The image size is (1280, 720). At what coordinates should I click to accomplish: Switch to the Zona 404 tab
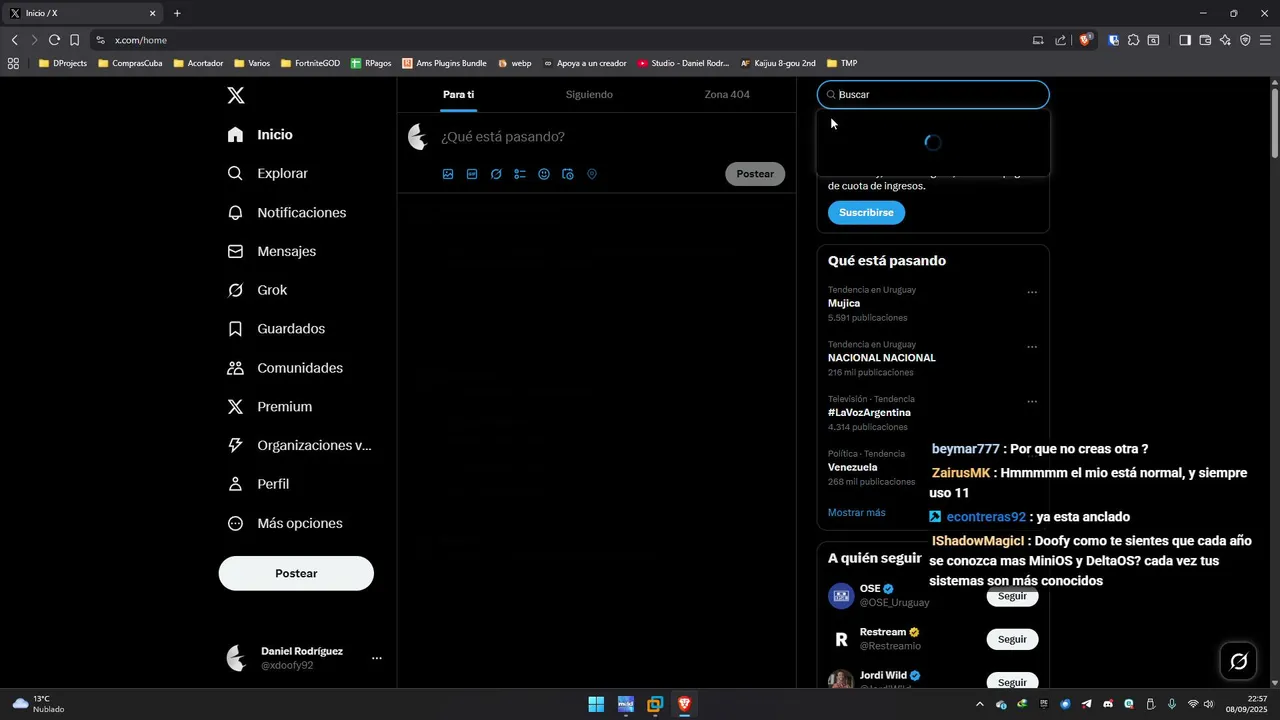click(x=727, y=94)
